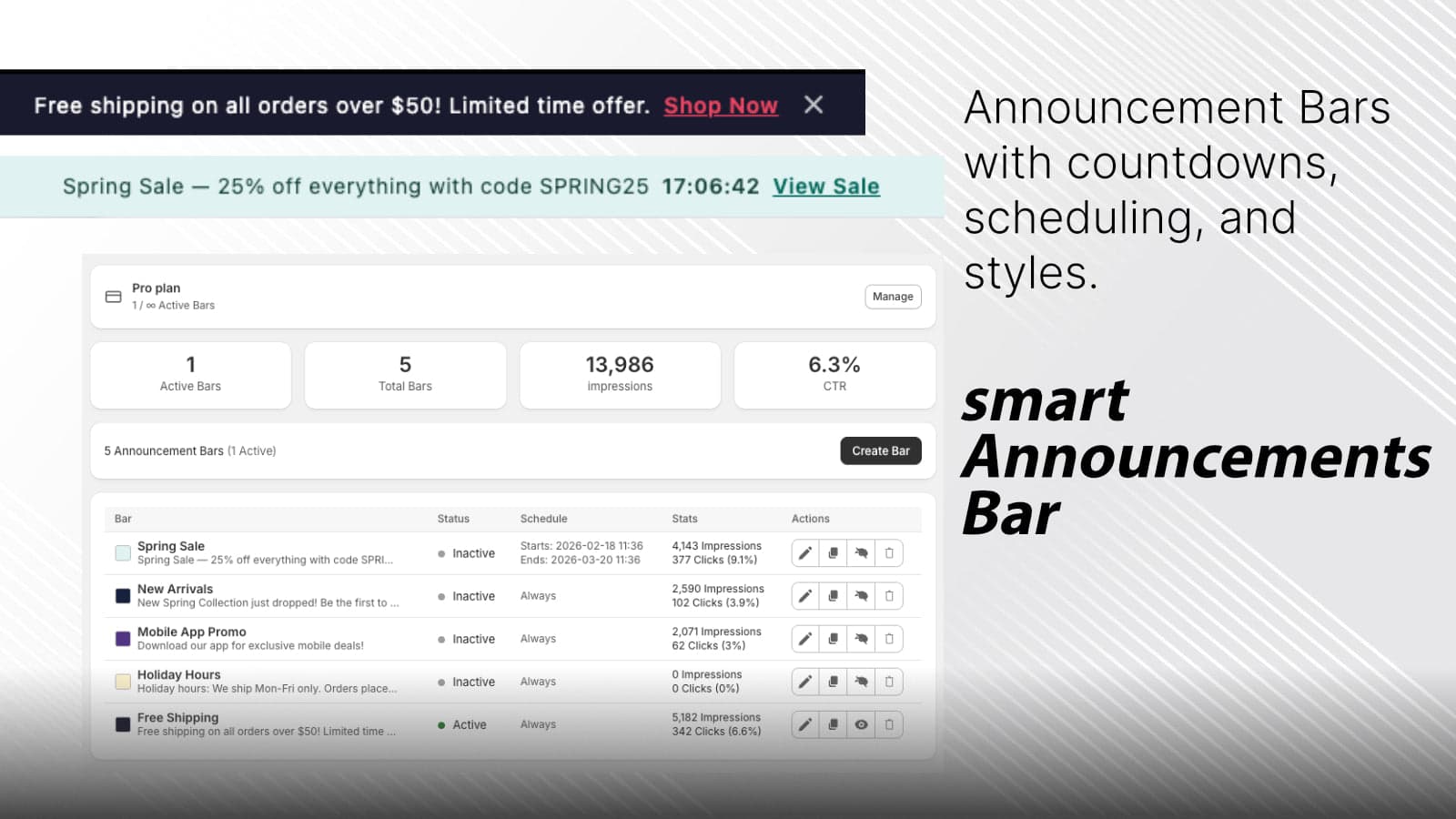Enable visibility for Mobile App Promo bar

[861, 639]
